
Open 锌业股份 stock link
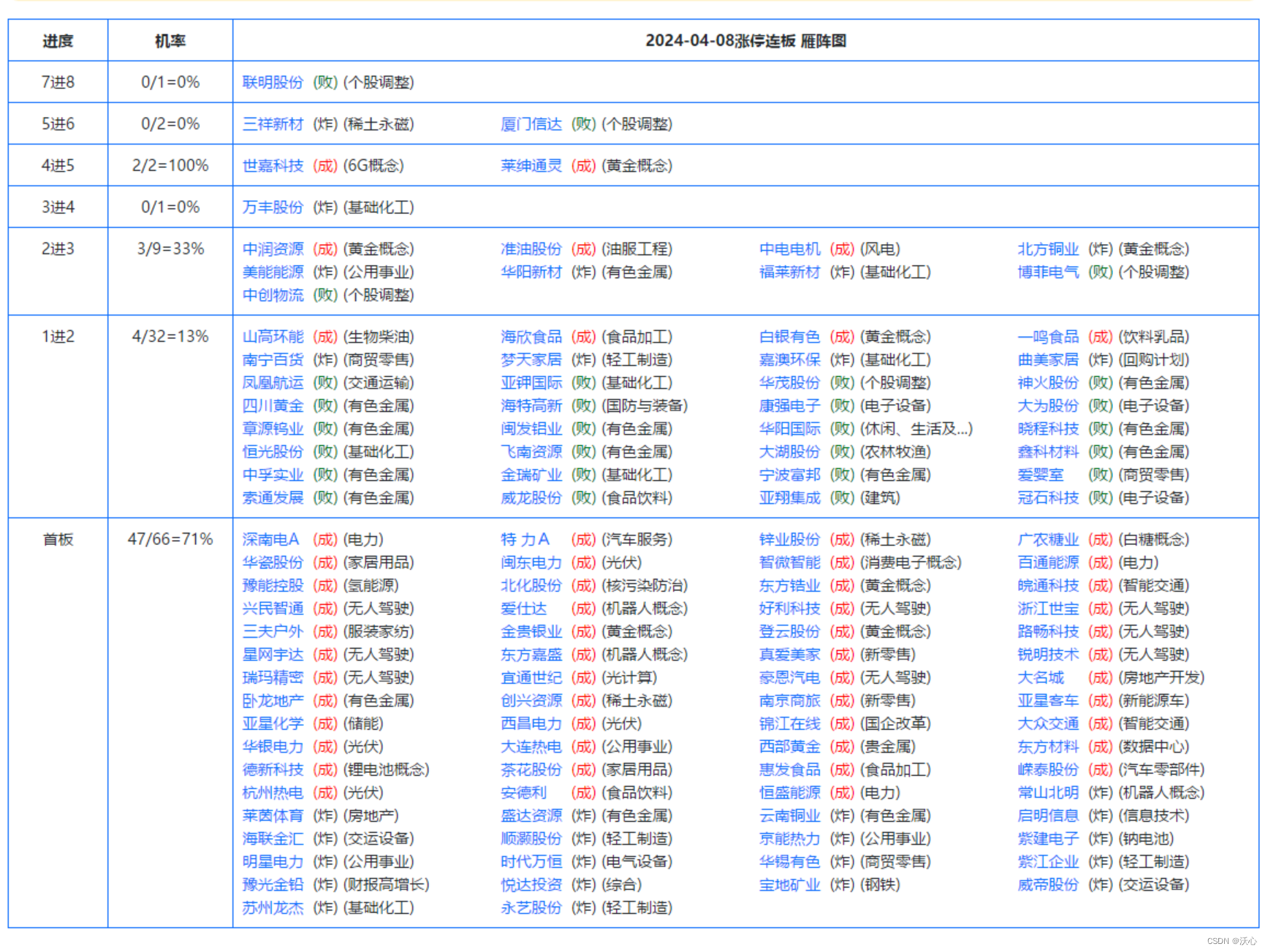pyautogui.click(x=790, y=539)
